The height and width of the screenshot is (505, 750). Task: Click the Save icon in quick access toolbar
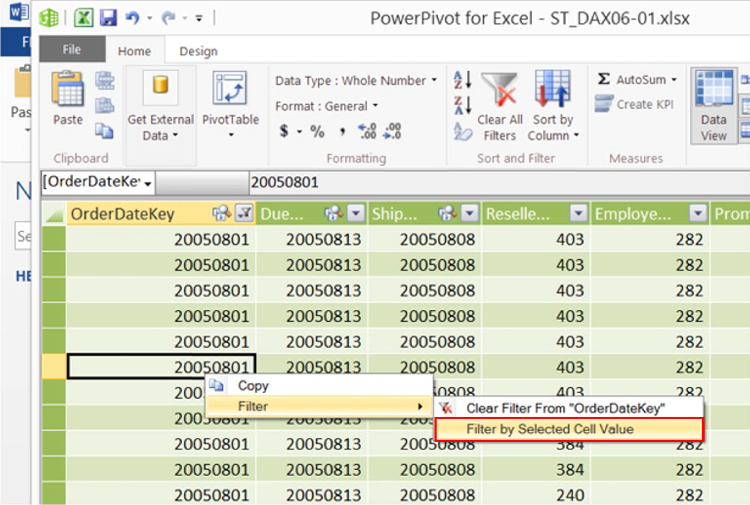(108, 19)
